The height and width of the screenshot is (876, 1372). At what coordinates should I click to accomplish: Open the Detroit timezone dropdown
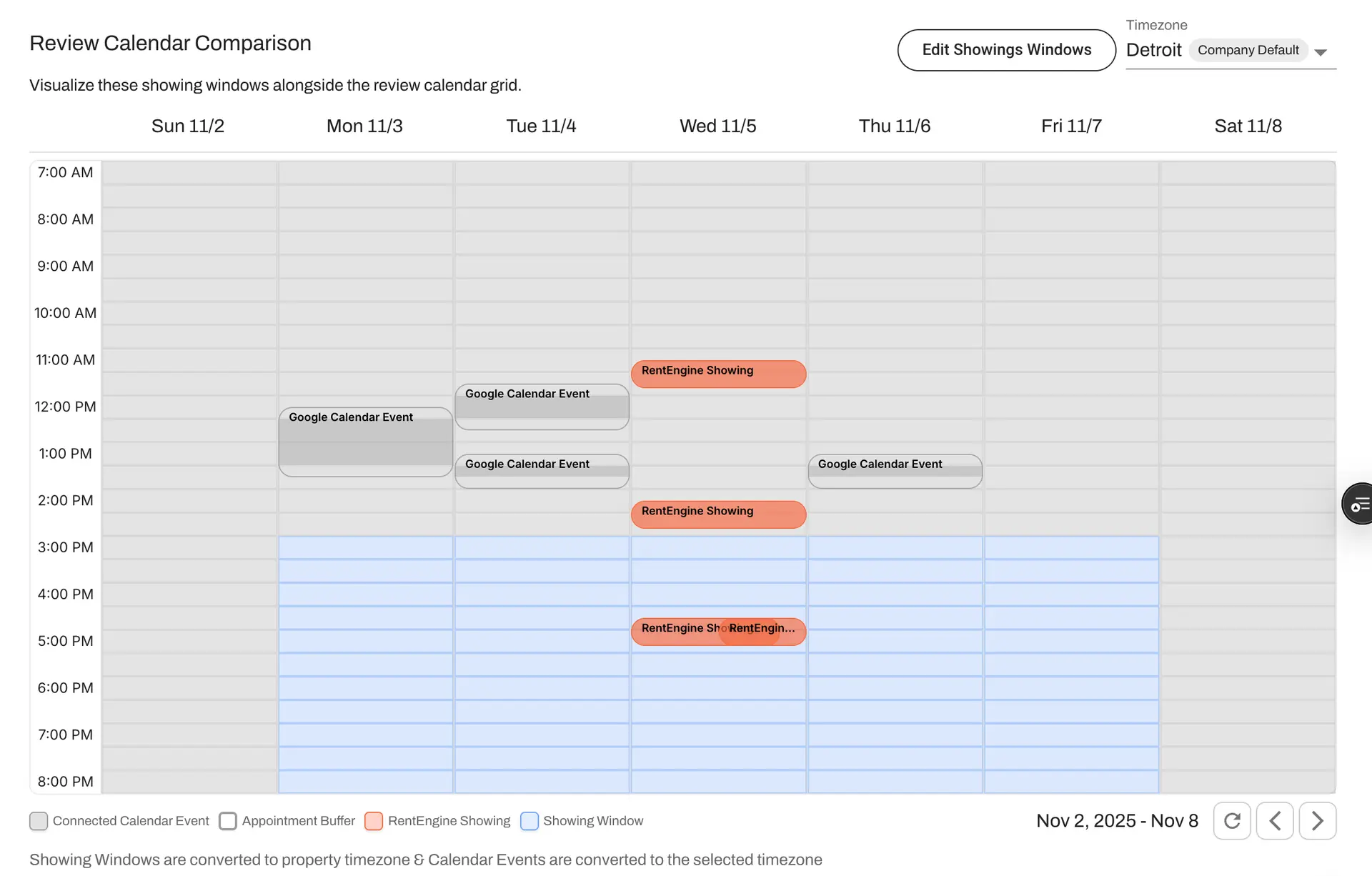click(1153, 50)
